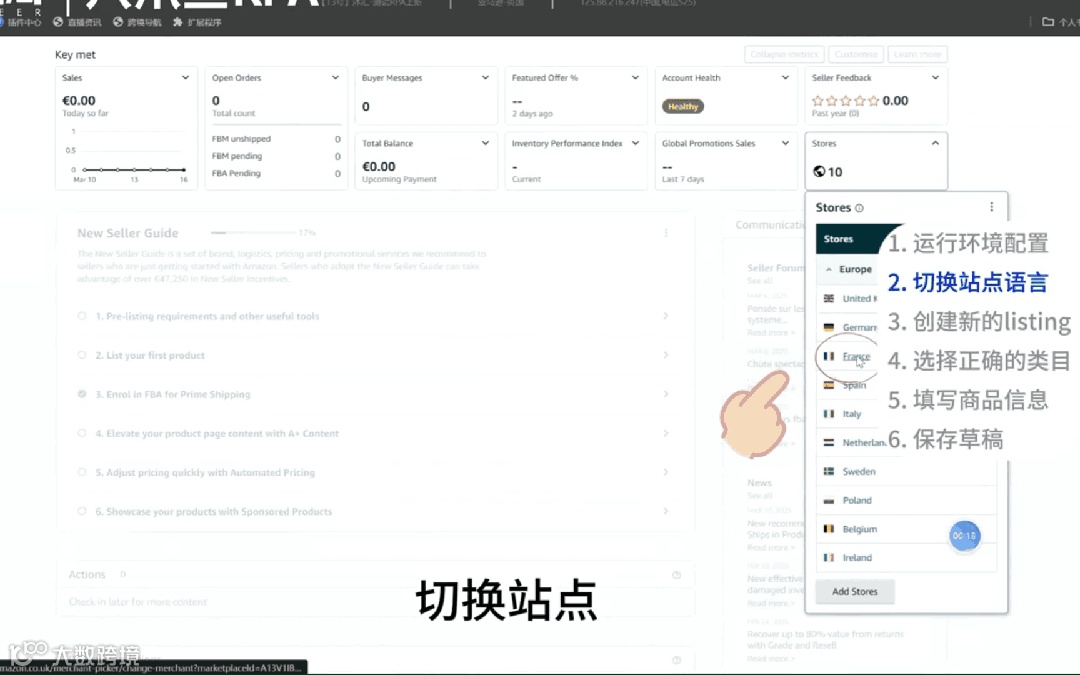
Task: Expand step 2 List your first product chevron
Action: (666, 355)
